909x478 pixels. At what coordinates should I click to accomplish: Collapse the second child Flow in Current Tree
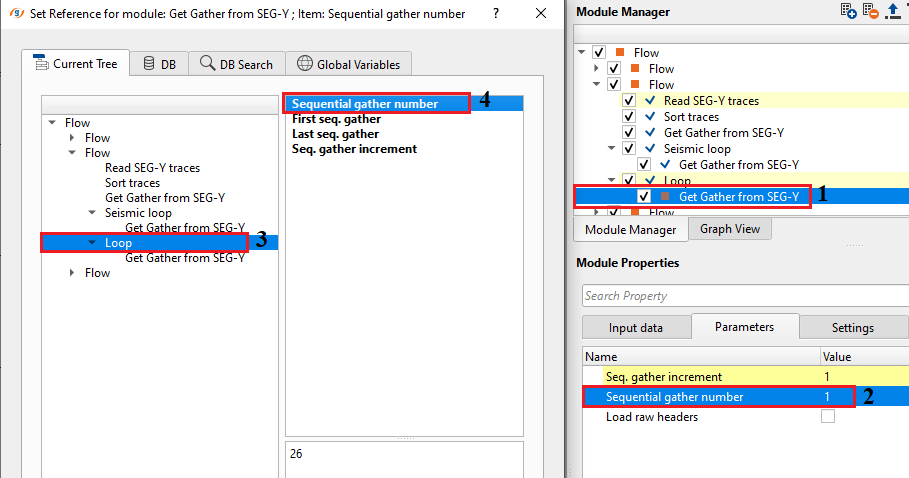(72, 152)
